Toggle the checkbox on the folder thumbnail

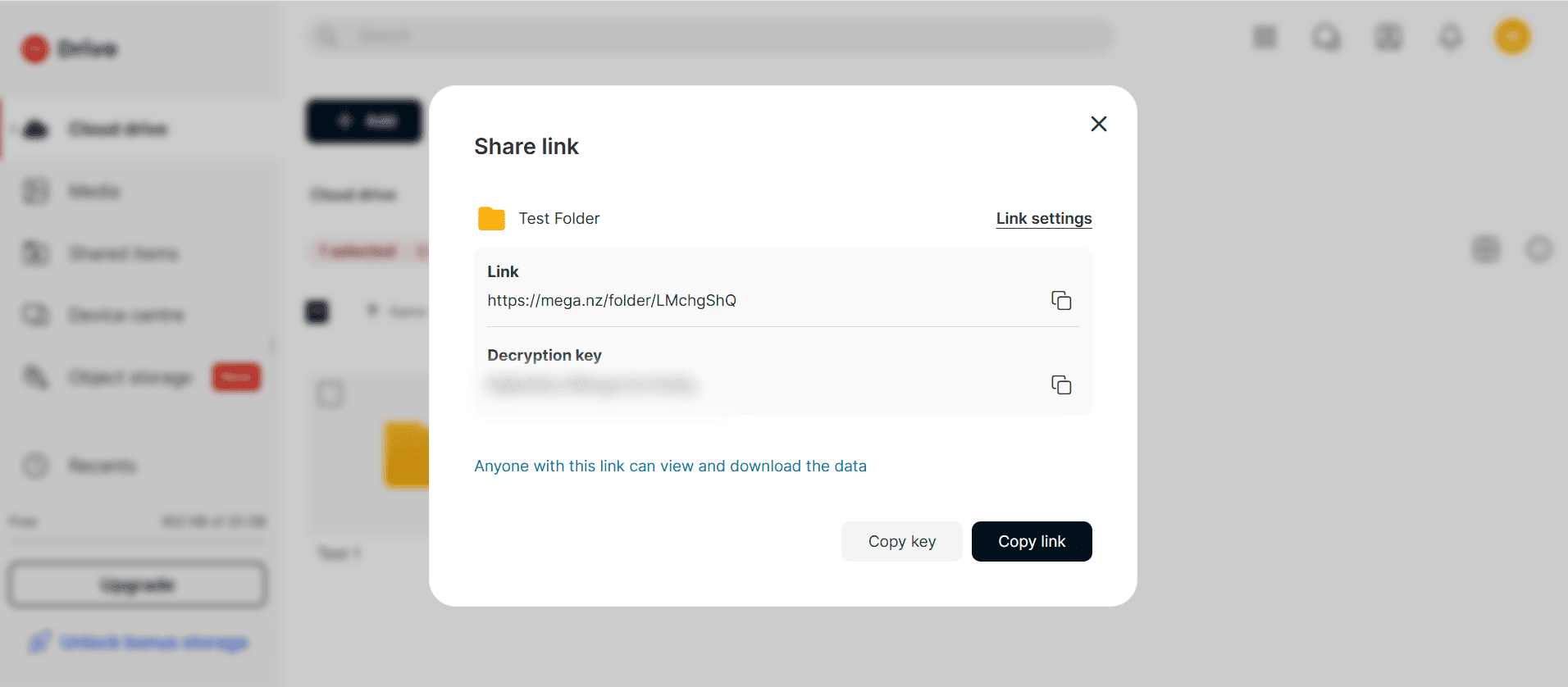pyautogui.click(x=330, y=394)
